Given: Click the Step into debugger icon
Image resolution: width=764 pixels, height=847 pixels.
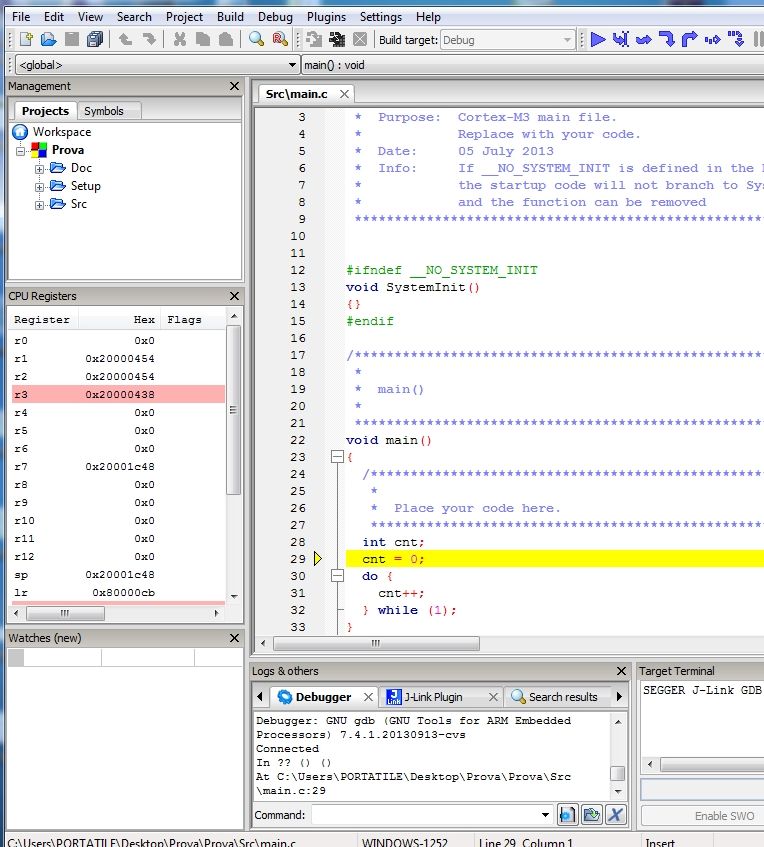Looking at the screenshot, I should point(667,40).
